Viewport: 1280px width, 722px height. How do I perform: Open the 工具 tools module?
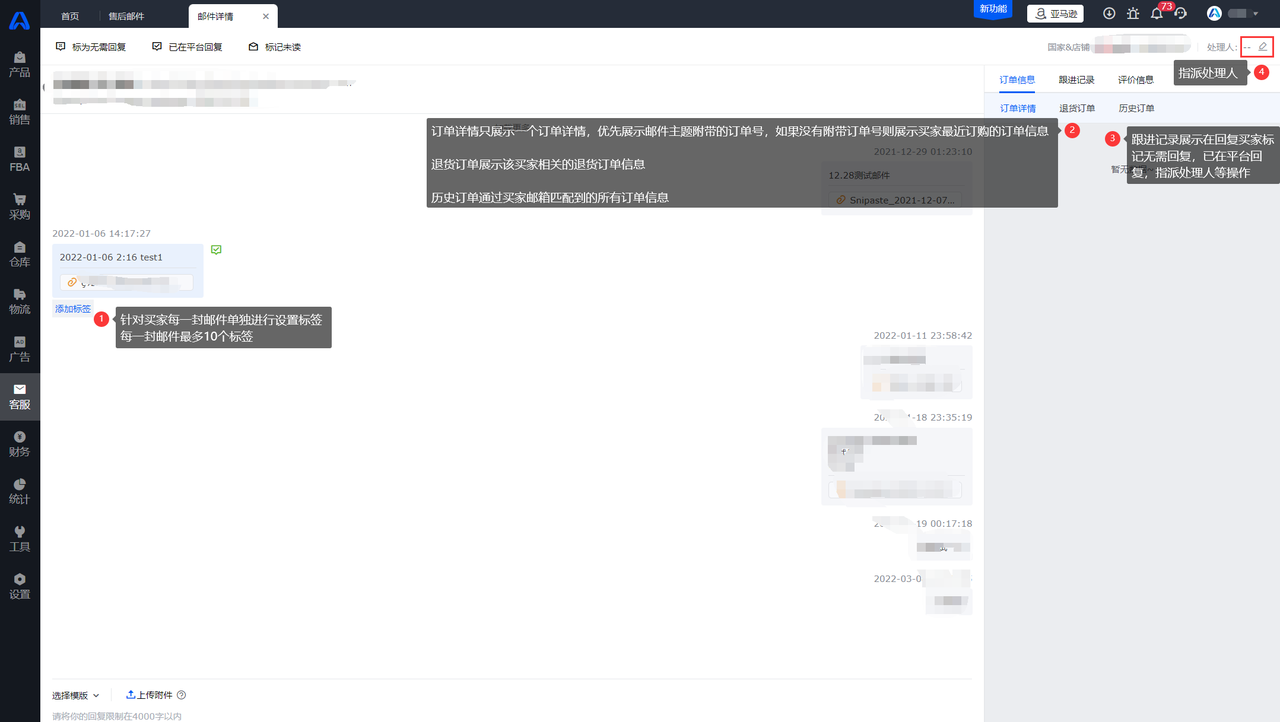click(19, 539)
